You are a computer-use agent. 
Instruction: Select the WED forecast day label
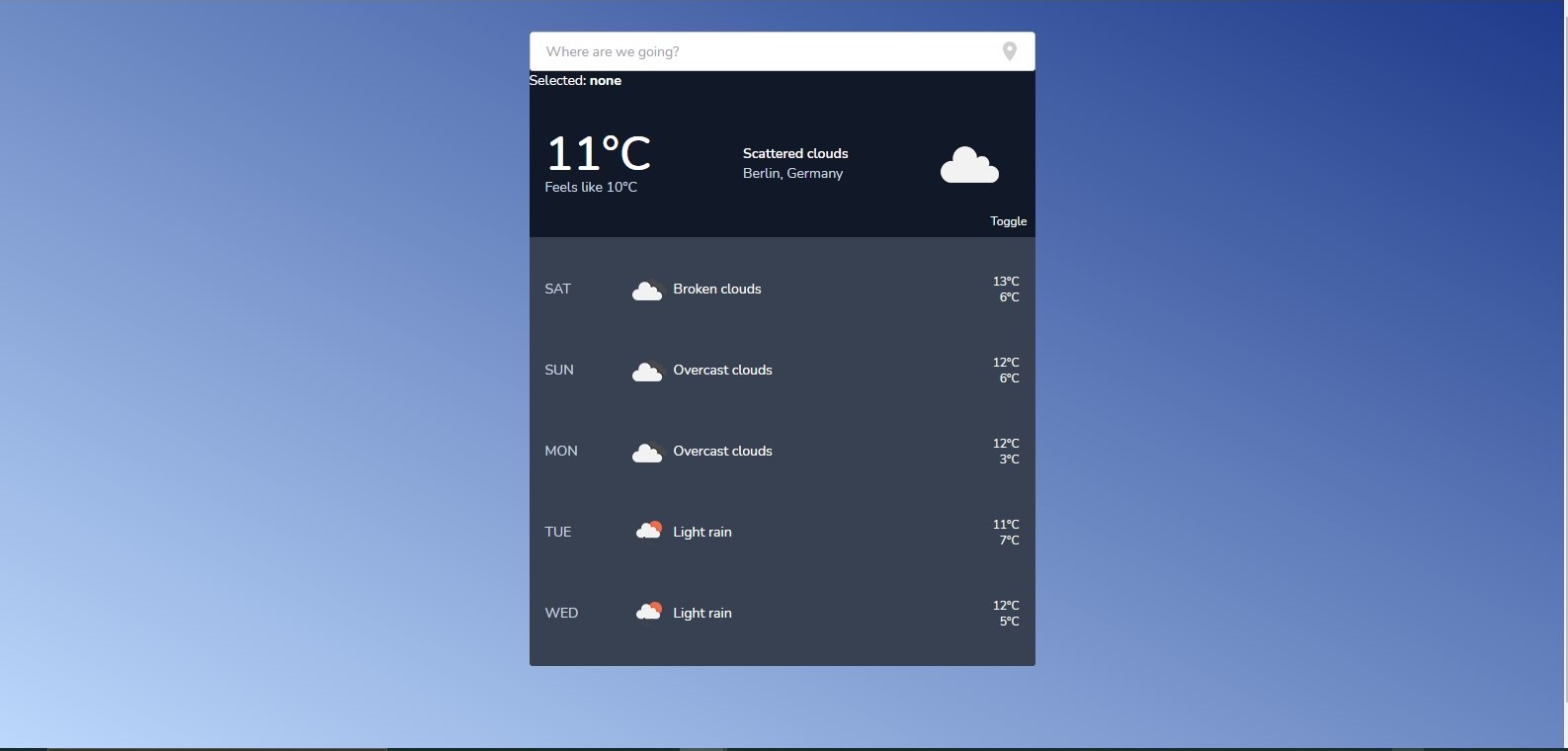[x=561, y=614]
